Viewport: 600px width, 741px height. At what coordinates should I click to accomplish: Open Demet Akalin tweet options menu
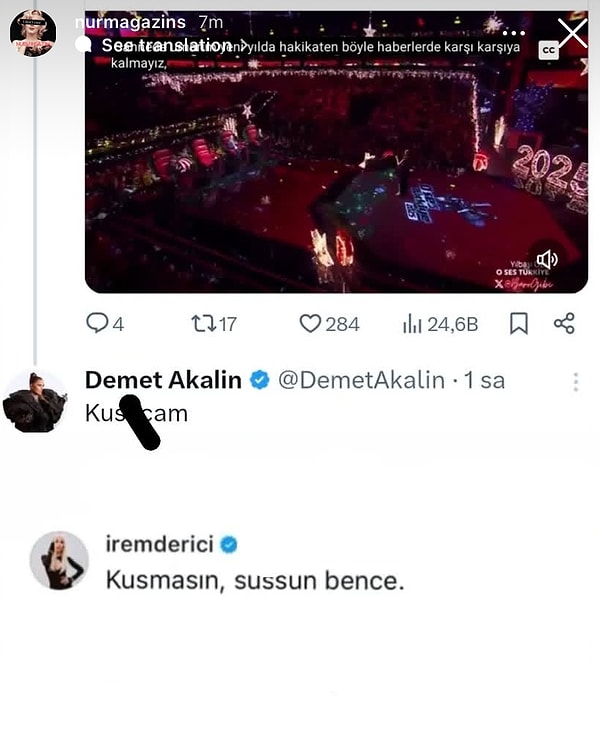(x=576, y=382)
